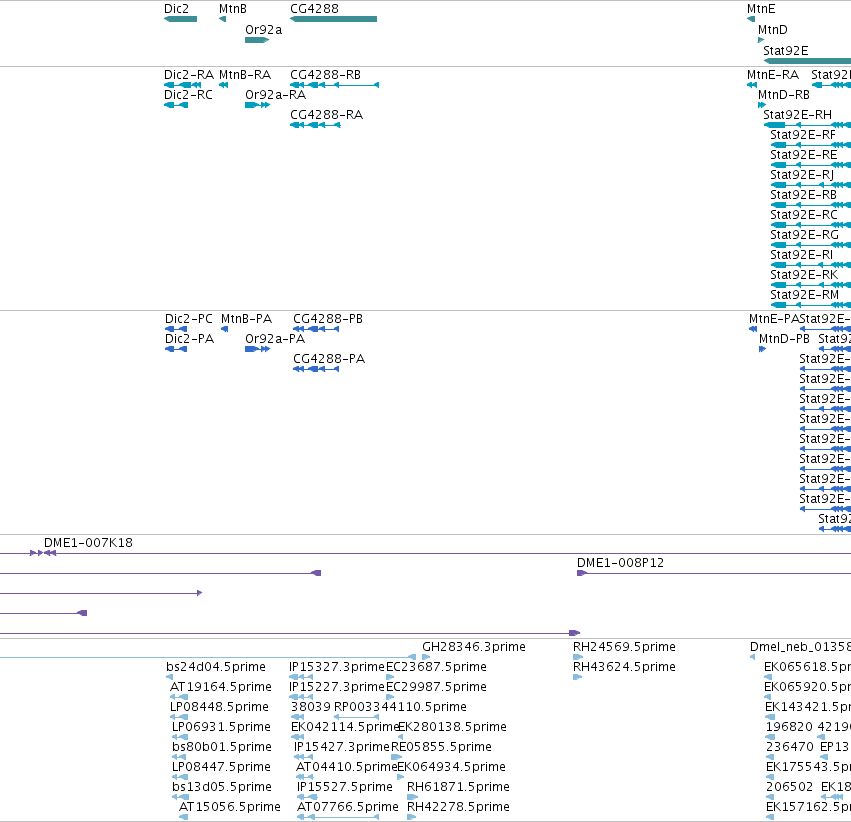Select the Dic2-RC transcript glyph
Viewport: 851px width, 822px height.
tap(176, 105)
